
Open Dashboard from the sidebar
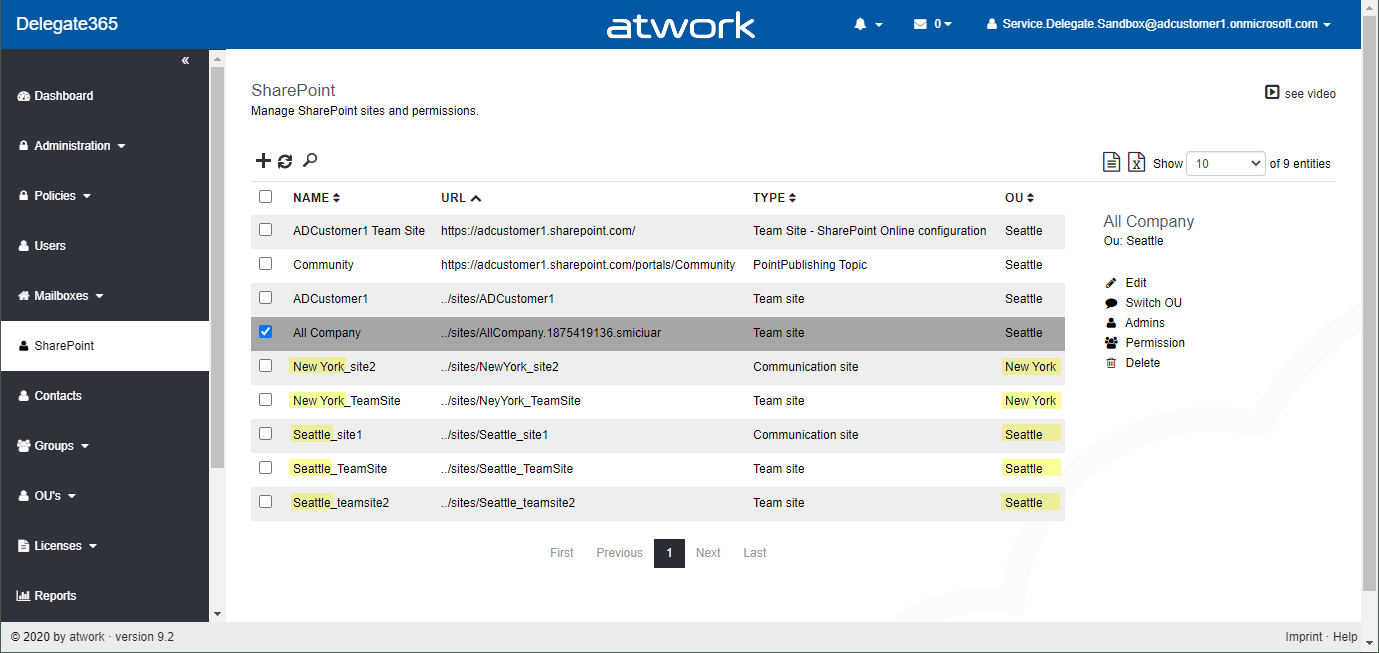tap(63, 96)
